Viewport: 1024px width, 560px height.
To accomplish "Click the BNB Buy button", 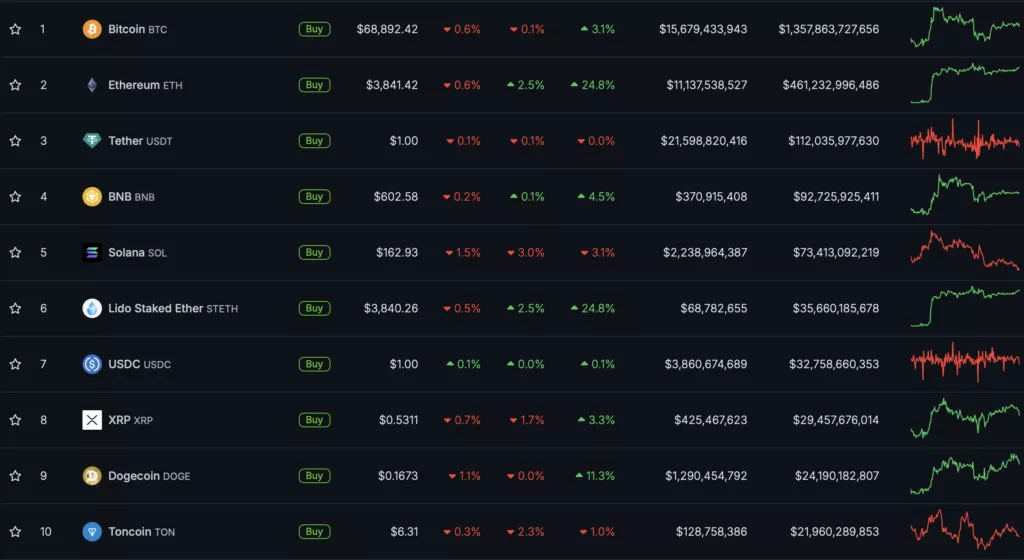I will point(314,196).
